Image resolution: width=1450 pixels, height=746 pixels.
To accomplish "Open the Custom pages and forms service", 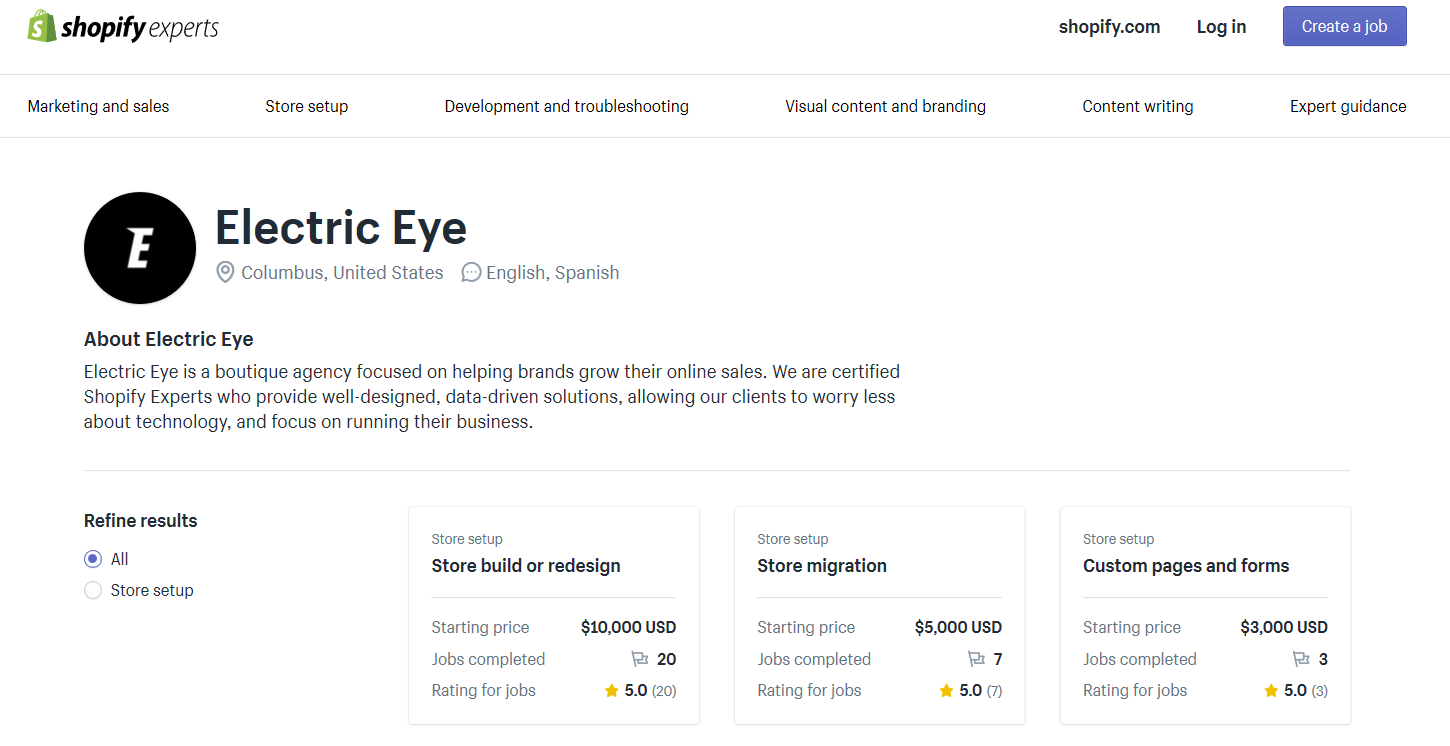I will click(1186, 566).
